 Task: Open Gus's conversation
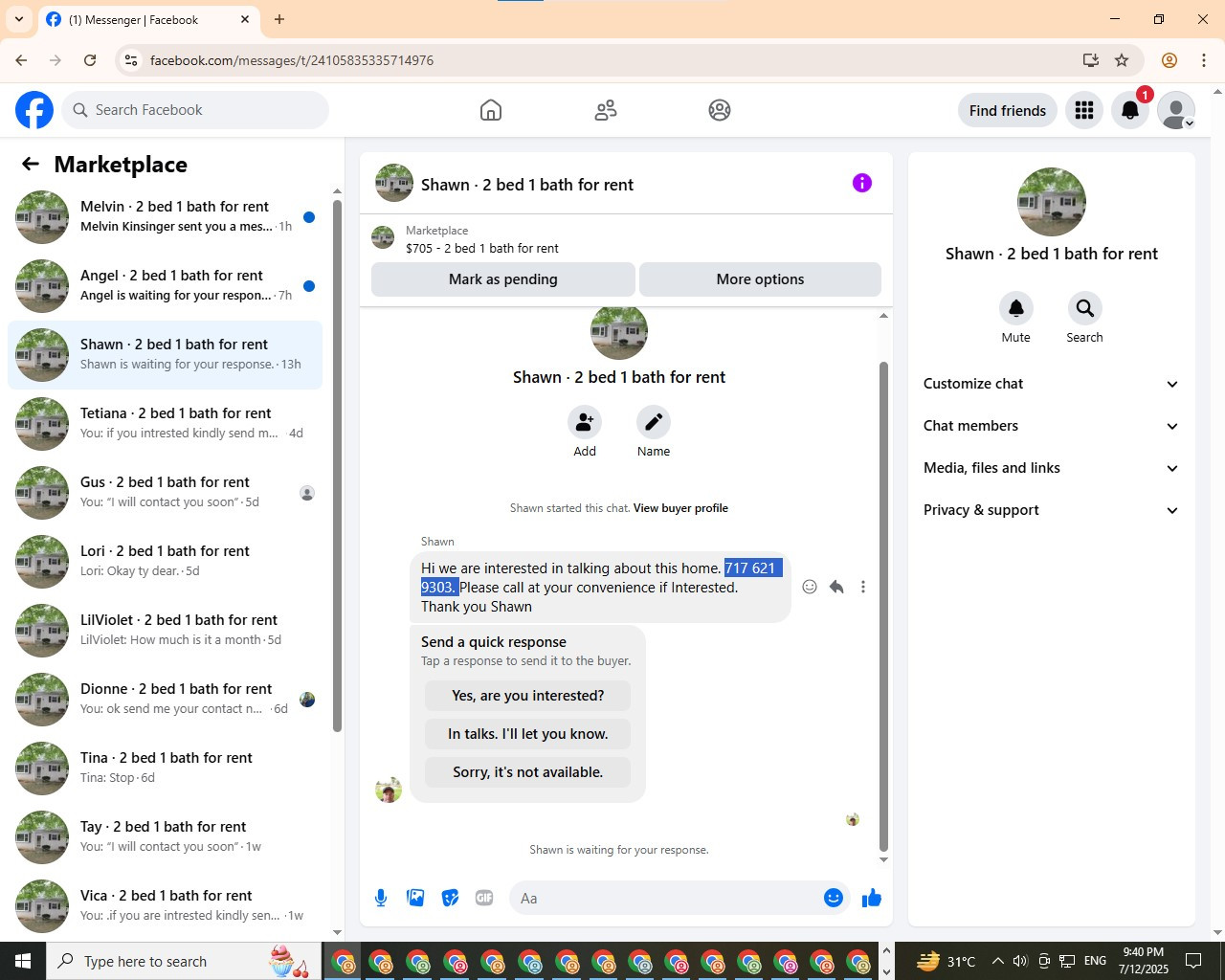[x=165, y=493]
